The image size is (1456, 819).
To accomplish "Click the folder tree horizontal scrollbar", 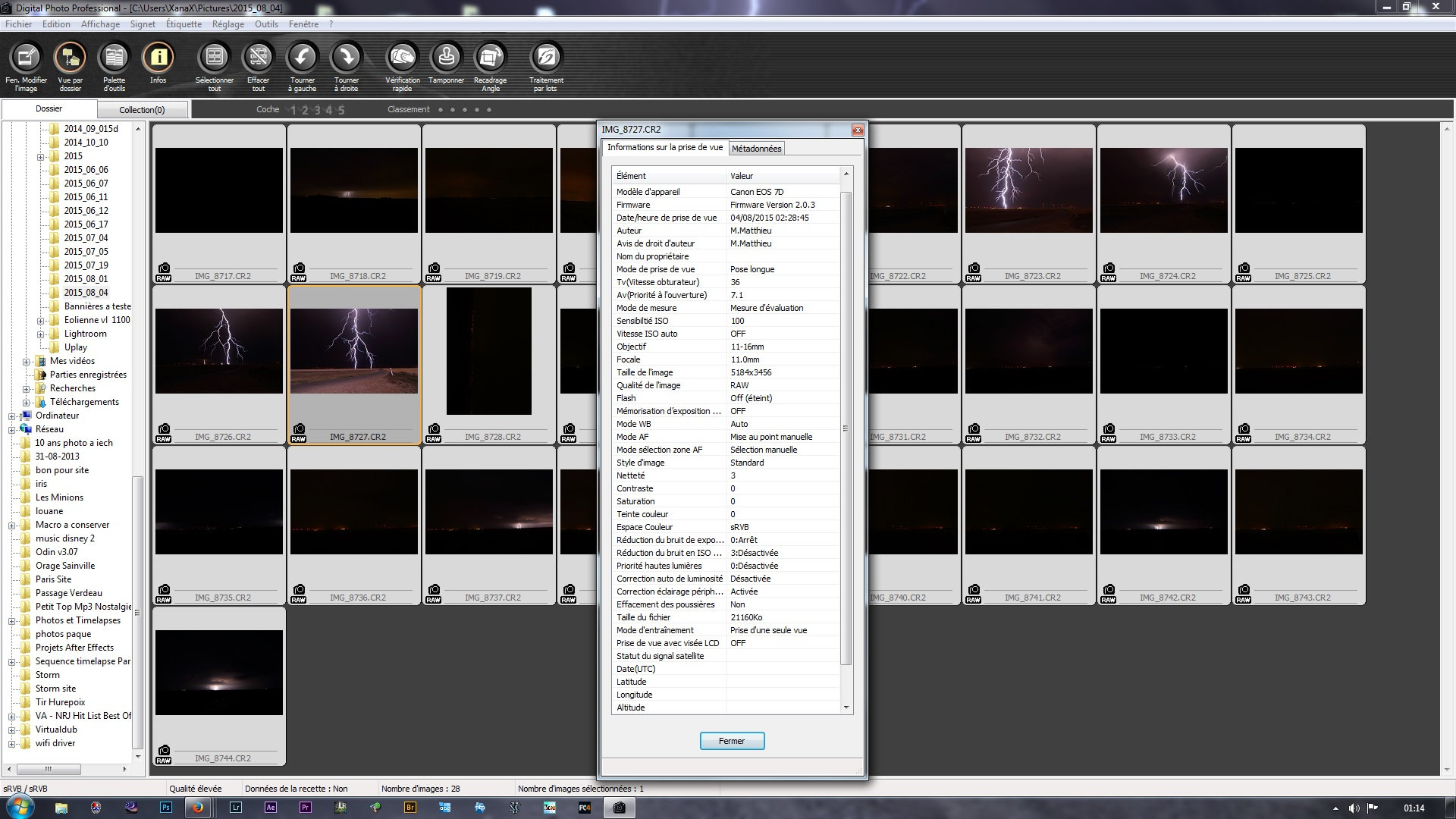I will click(x=49, y=769).
